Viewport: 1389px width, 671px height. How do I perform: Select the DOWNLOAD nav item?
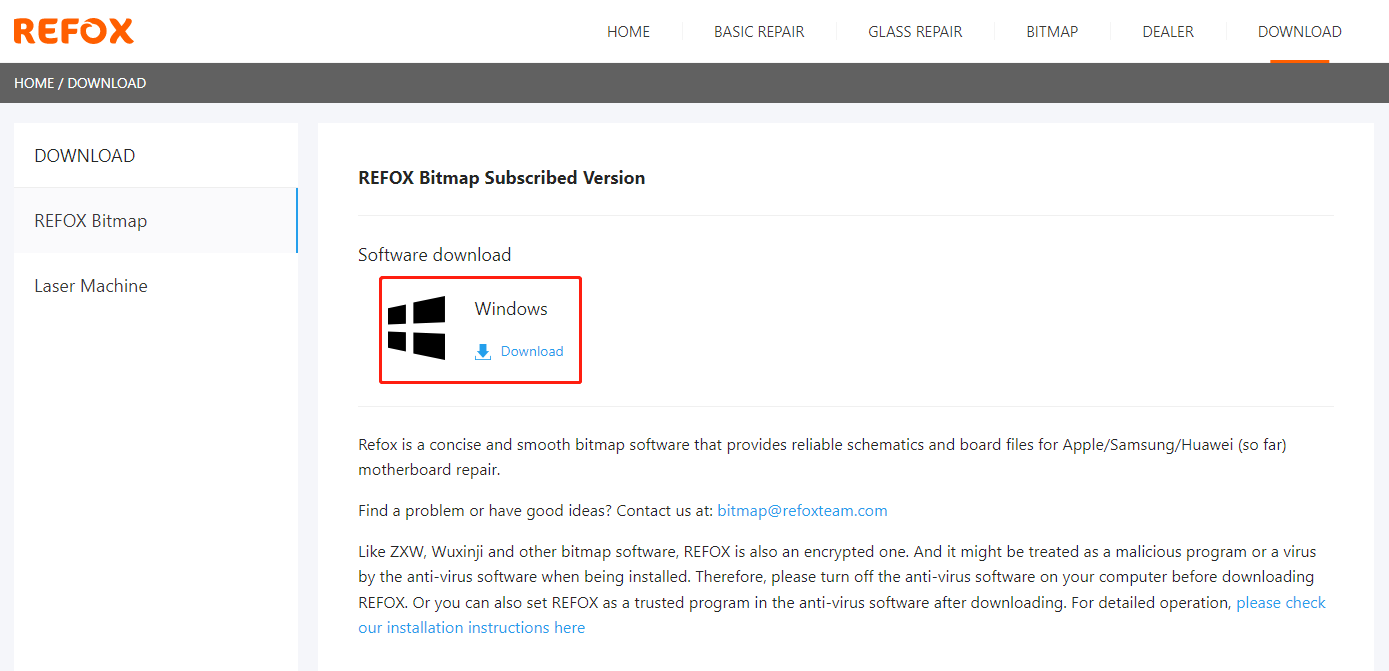click(1299, 32)
